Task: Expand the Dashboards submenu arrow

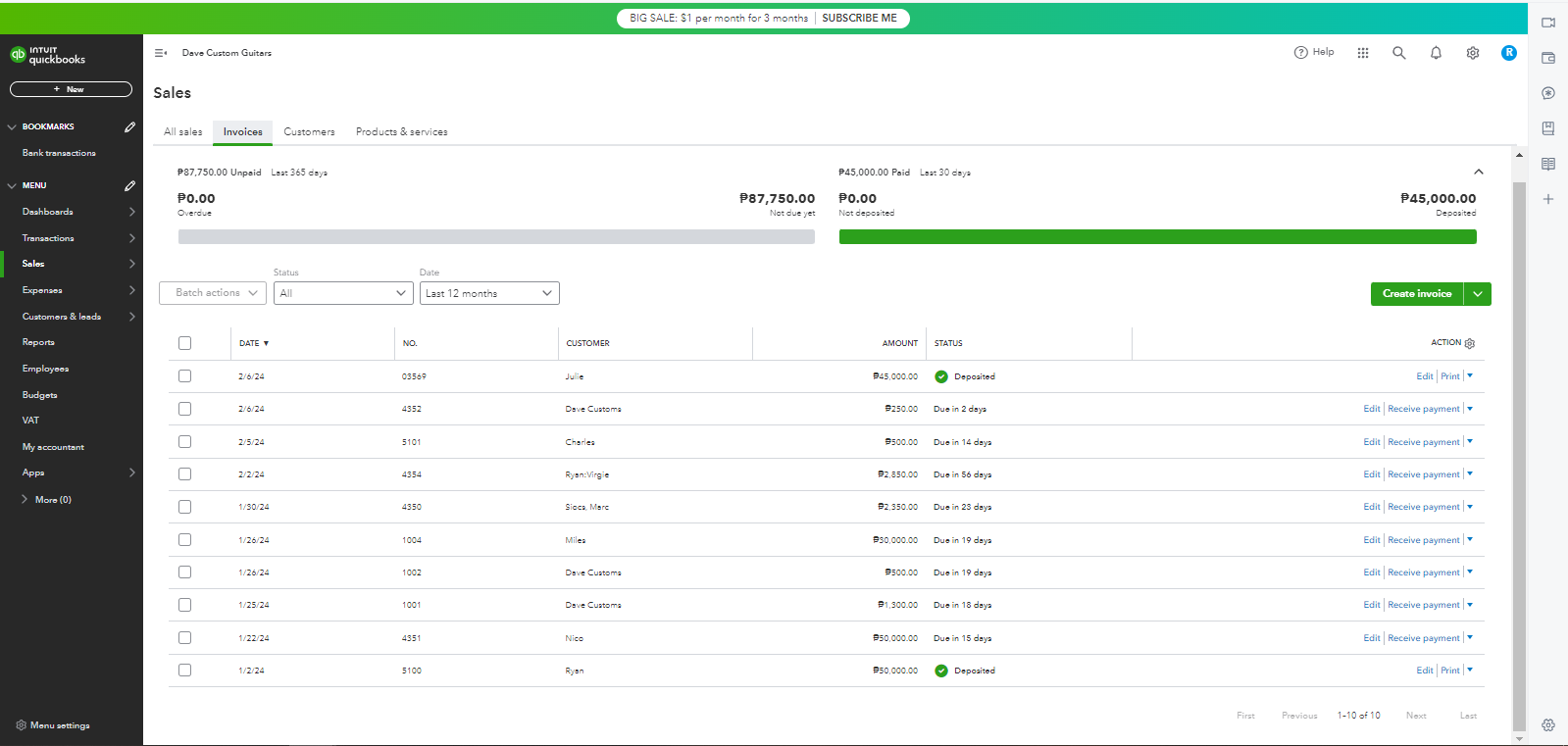Action: [132, 212]
